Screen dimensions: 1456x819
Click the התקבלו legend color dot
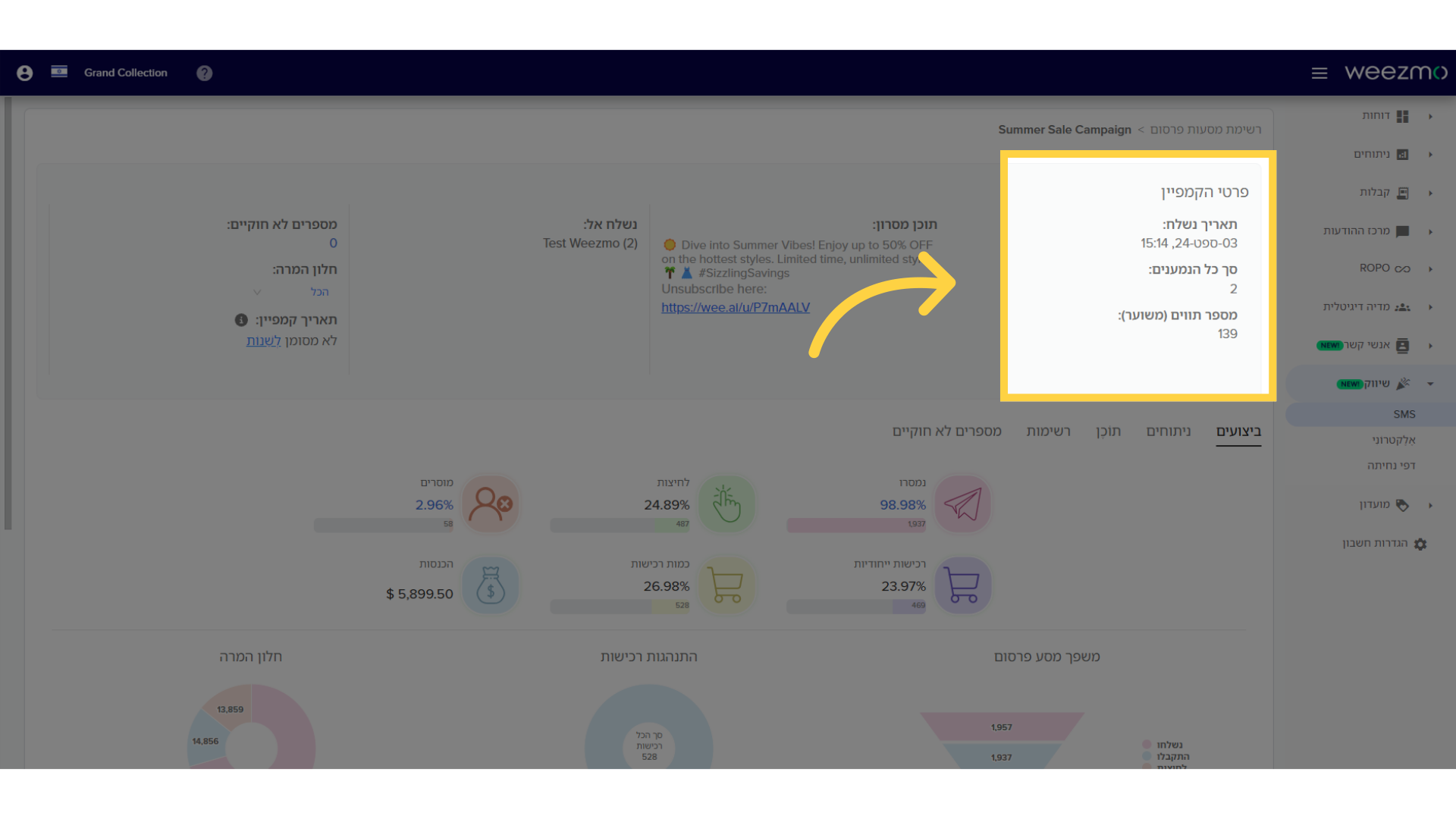pos(1147,757)
